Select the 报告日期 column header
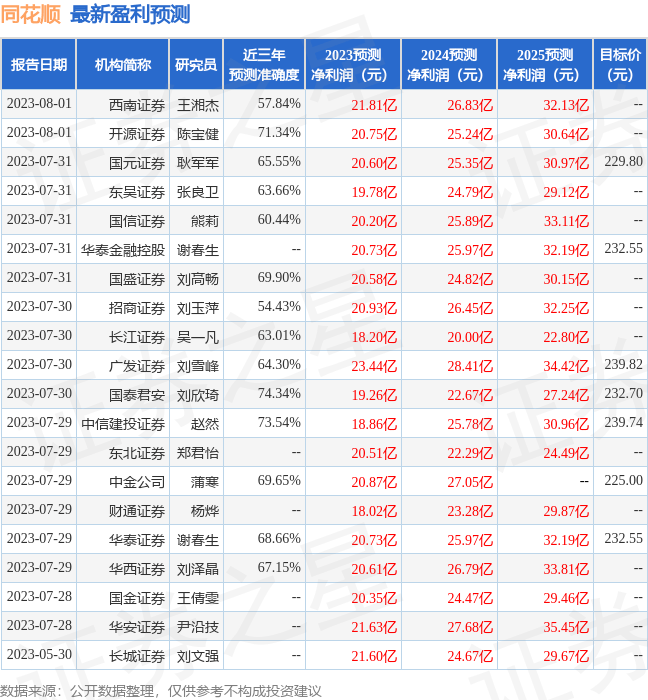Viewport: 648px width, 700px height. 39,64
